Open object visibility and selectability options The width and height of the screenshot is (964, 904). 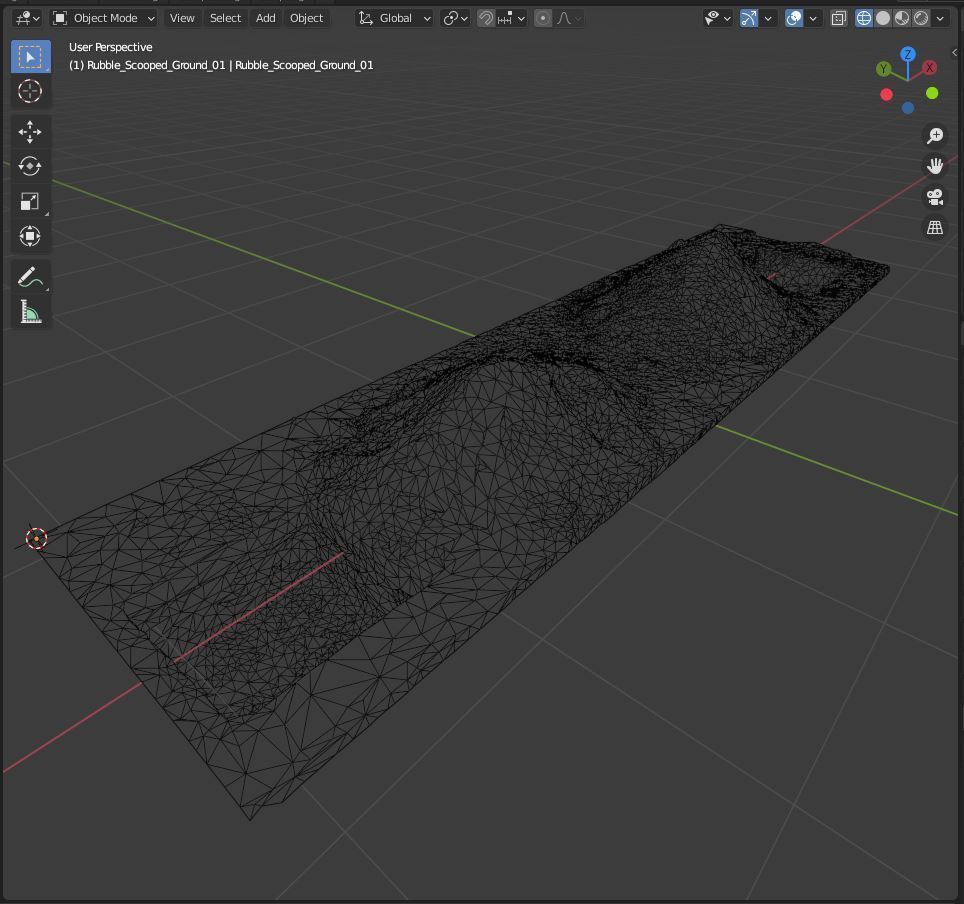point(717,18)
